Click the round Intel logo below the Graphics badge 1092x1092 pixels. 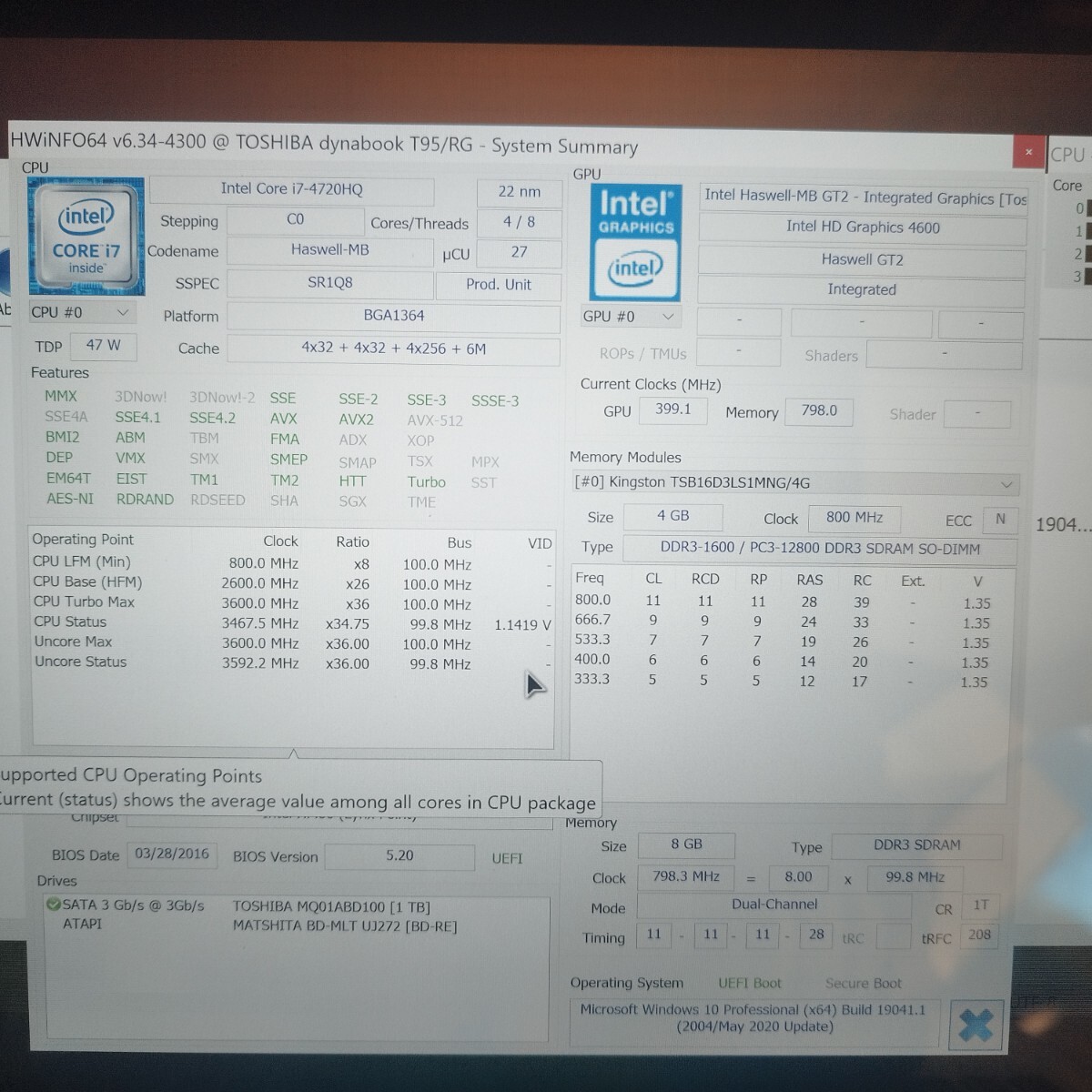[634, 269]
